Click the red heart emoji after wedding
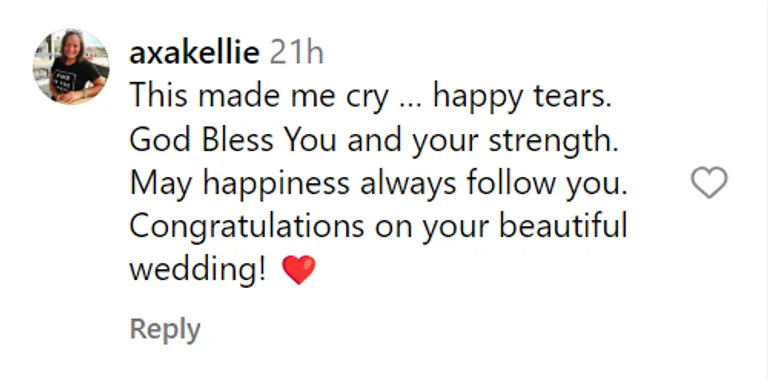The height and width of the screenshot is (379, 768). pyautogui.click(x=299, y=270)
